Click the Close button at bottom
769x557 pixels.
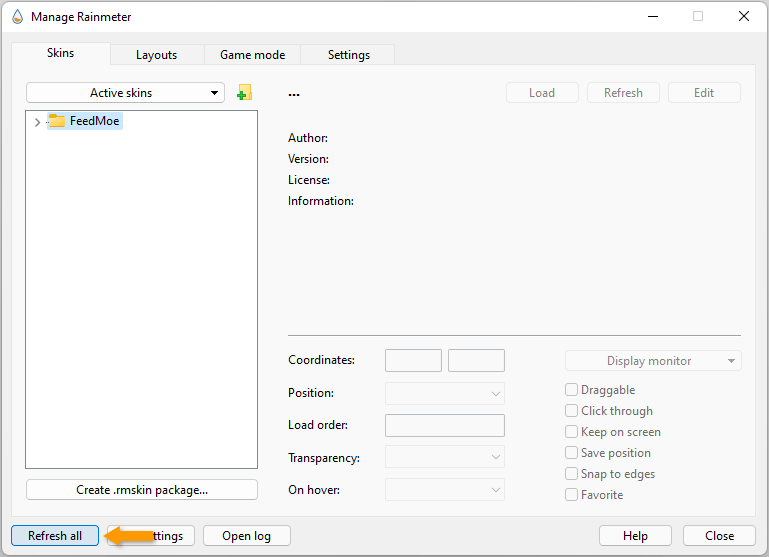pos(719,535)
